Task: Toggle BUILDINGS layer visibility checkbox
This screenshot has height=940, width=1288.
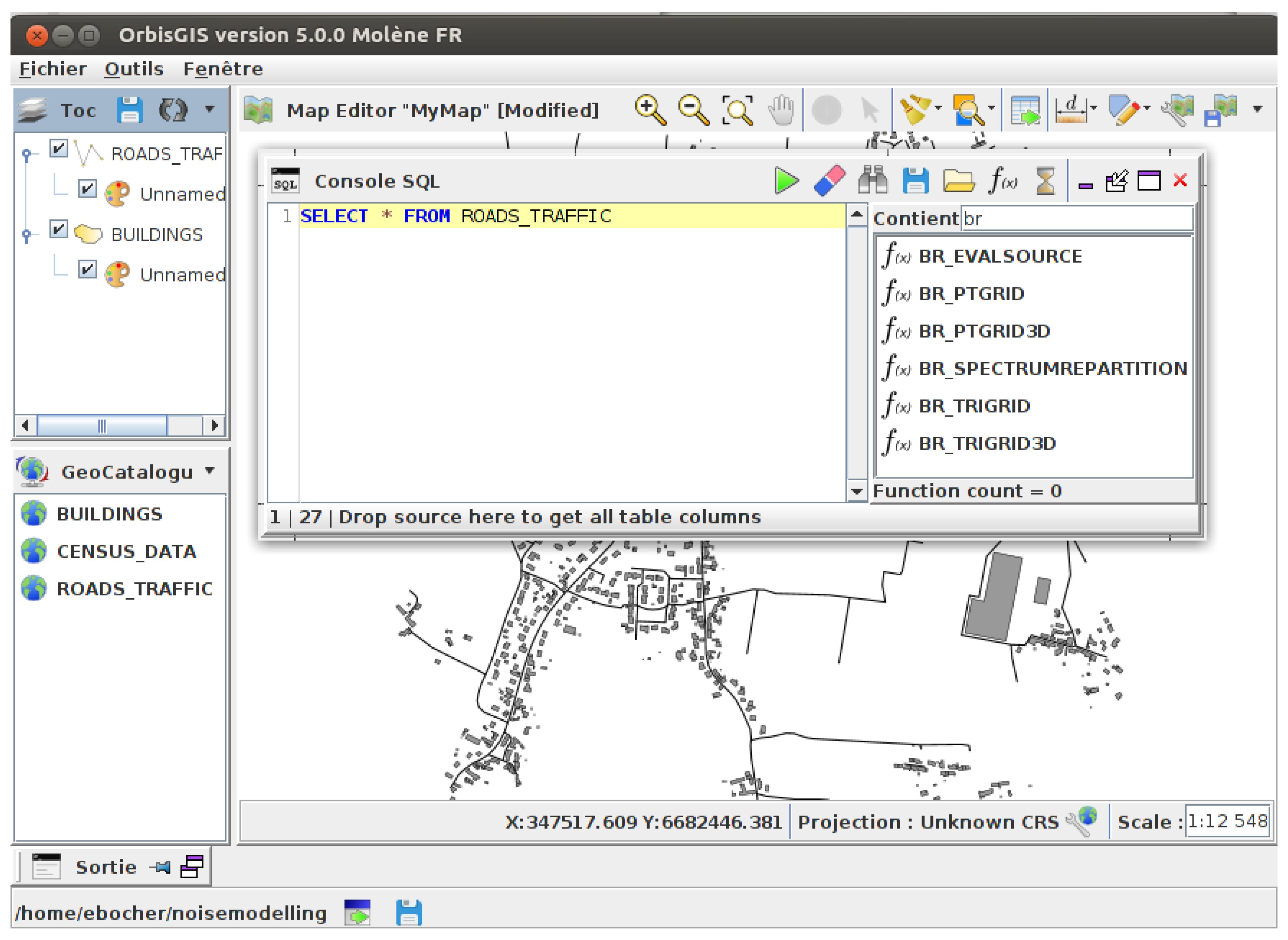Action: (59, 229)
